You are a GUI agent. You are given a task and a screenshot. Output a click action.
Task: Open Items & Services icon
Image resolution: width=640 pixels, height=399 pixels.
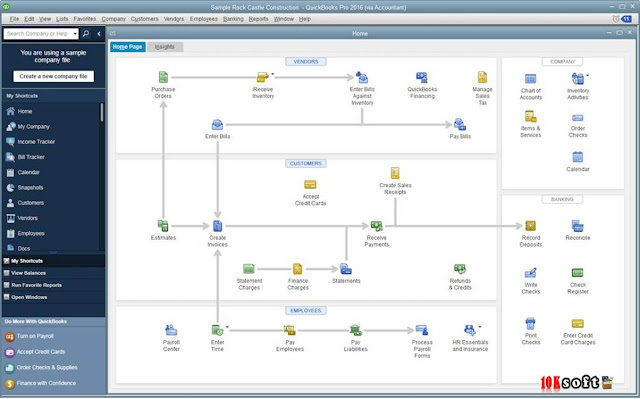[x=530, y=117]
